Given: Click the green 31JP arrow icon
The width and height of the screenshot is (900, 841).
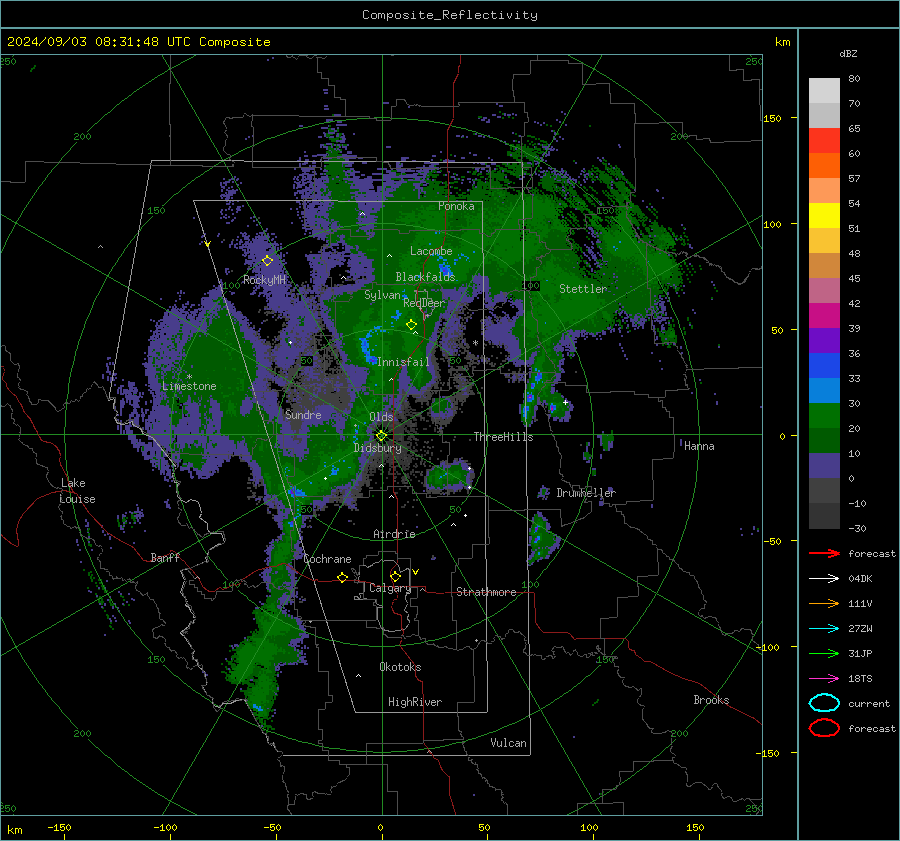Looking at the screenshot, I should (824, 653).
